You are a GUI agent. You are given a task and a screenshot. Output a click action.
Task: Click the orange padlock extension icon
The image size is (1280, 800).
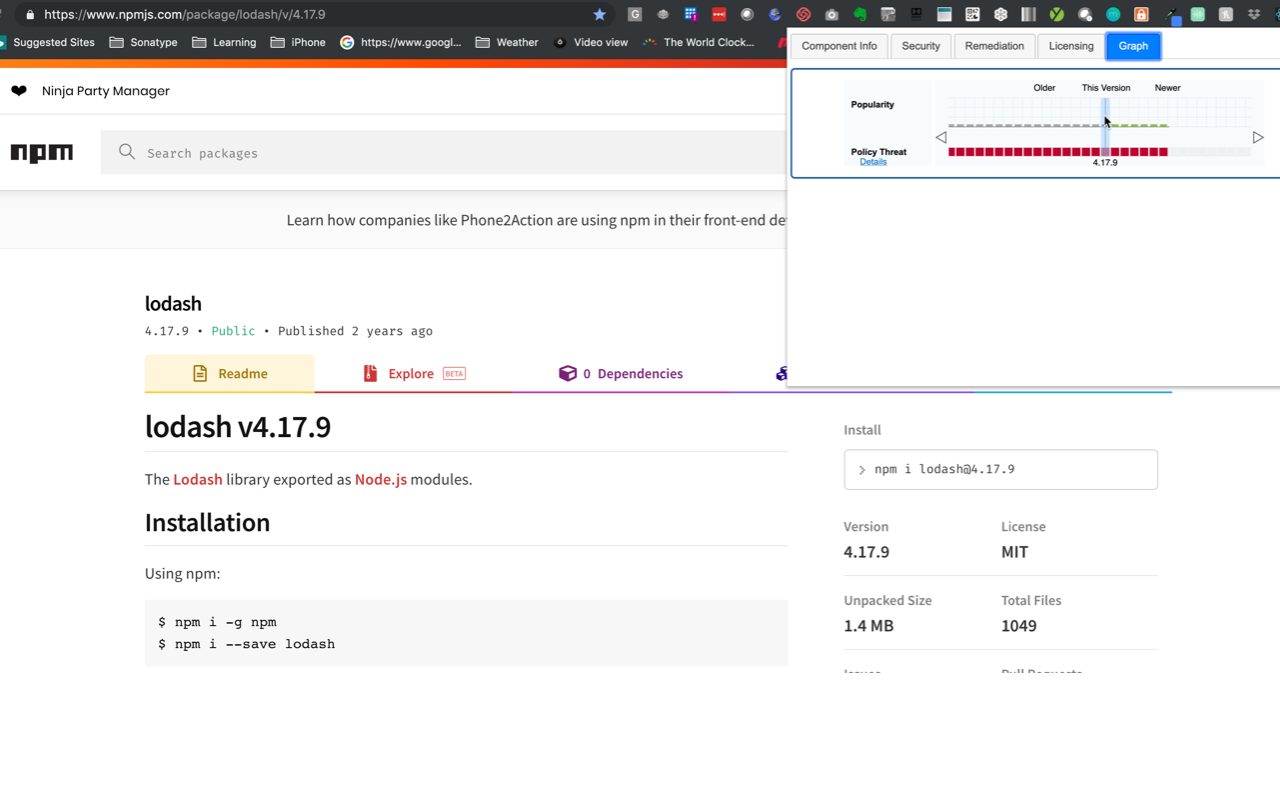[x=1141, y=14]
